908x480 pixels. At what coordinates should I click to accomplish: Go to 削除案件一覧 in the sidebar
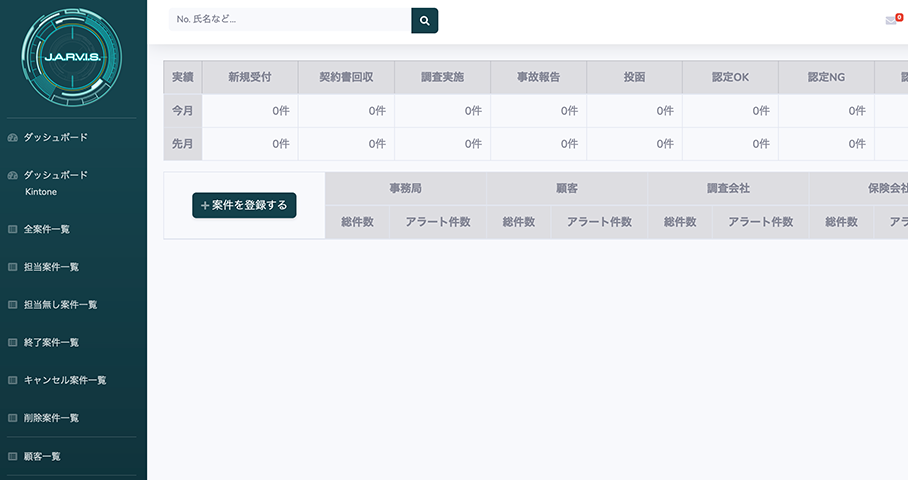coord(51,418)
